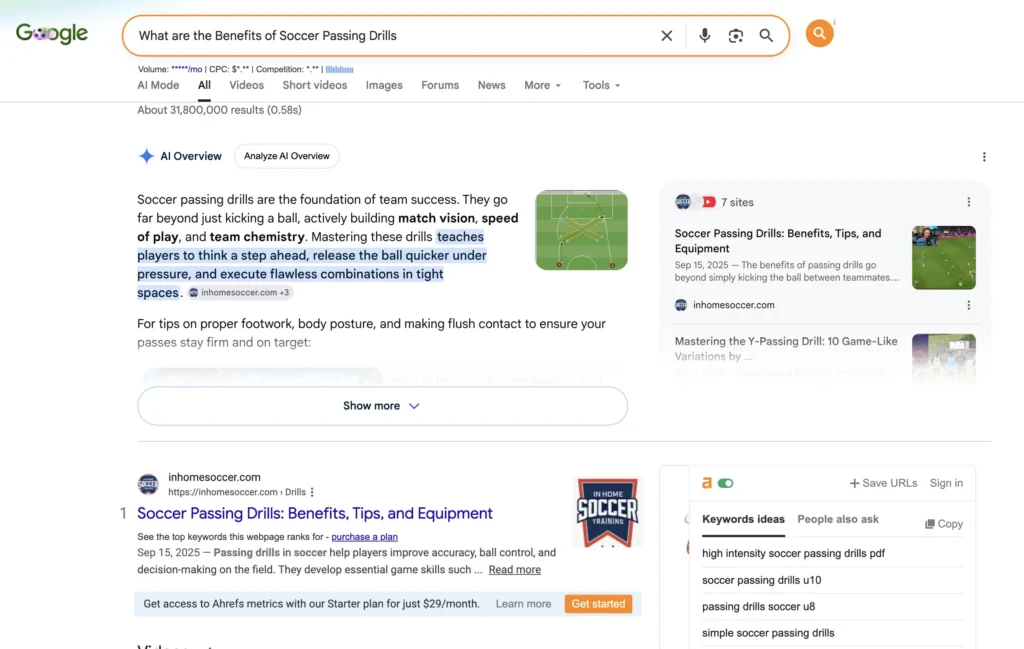Screen dimensions: 1024x649
Task: Open the Images tab
Action: point(384,86)
